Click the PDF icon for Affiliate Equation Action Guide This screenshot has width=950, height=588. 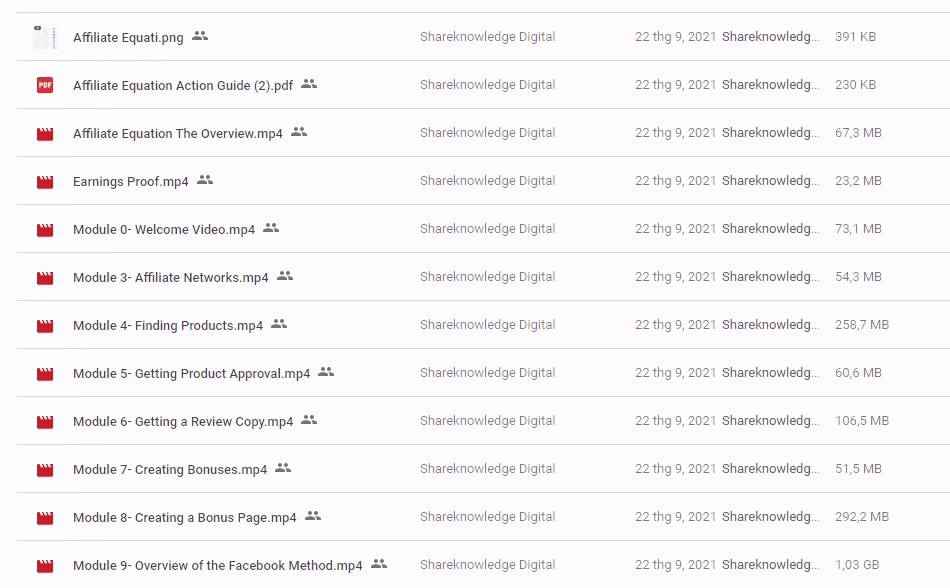44,85
